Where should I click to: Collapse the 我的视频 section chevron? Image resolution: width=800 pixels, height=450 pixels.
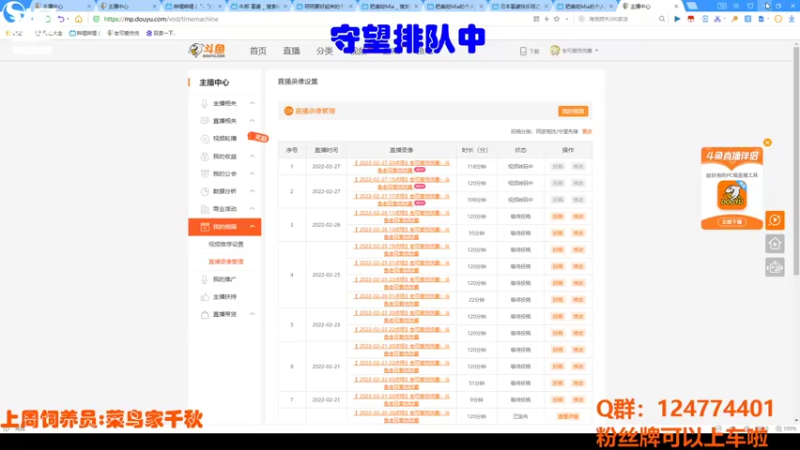click(x=252, y=227)
